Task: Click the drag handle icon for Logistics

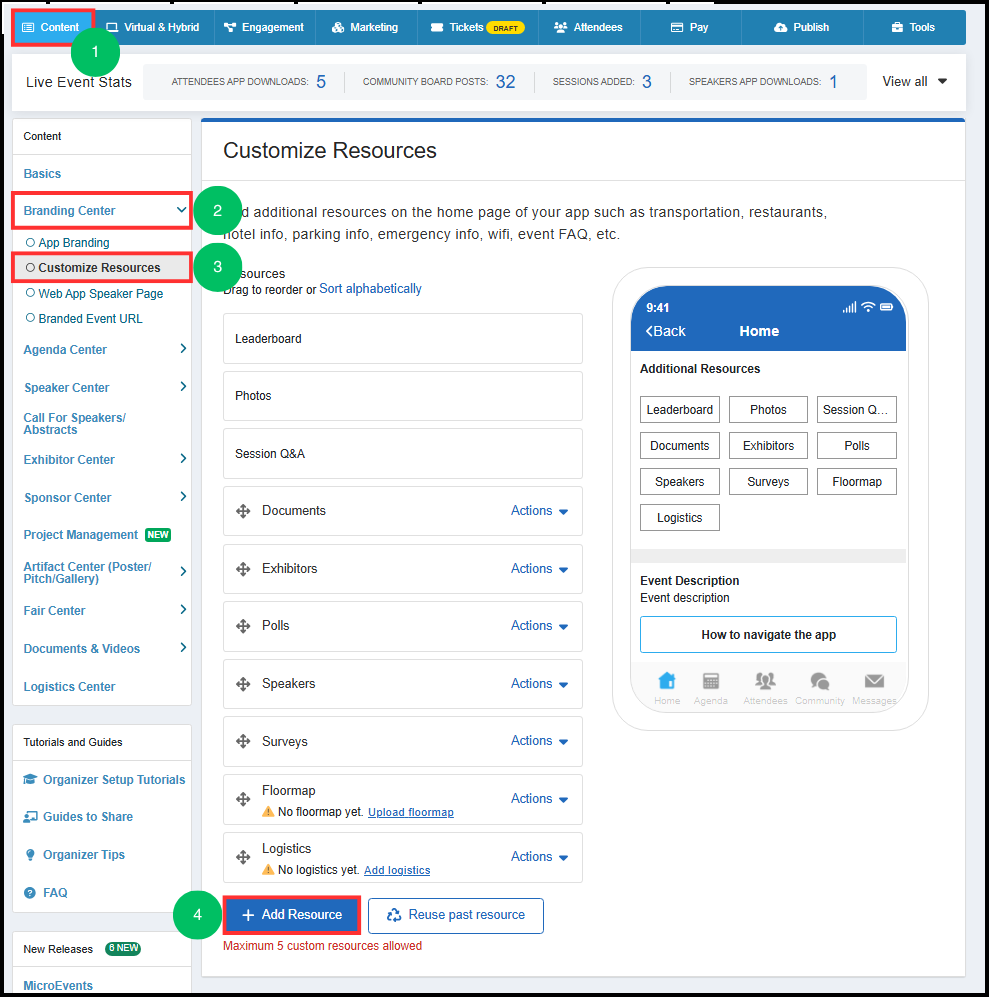Action: [x=243, y=857]
